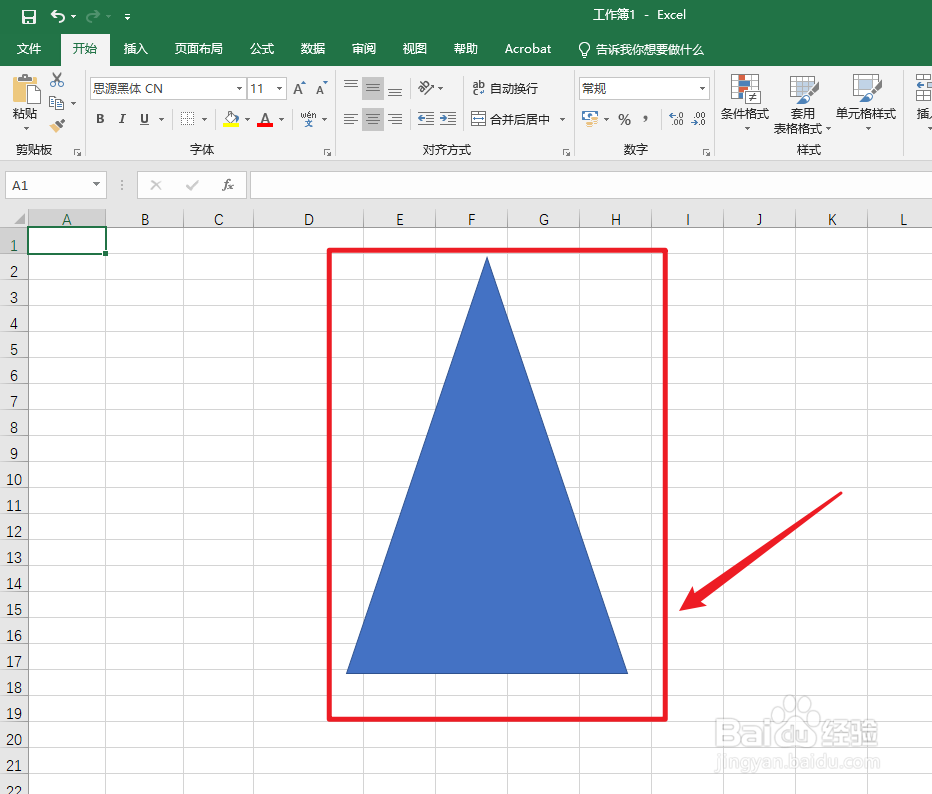Viewport: 932px width, 794px height.
Task: Click the percent style icon
Action: [x=624, y=119]
